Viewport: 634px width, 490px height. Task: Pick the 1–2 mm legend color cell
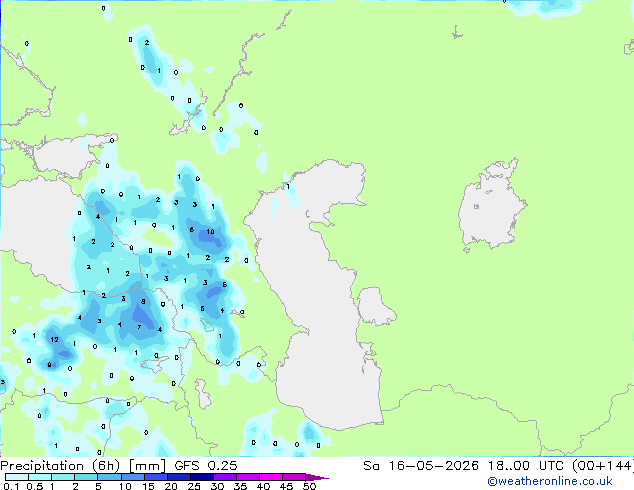coord(63,477)
